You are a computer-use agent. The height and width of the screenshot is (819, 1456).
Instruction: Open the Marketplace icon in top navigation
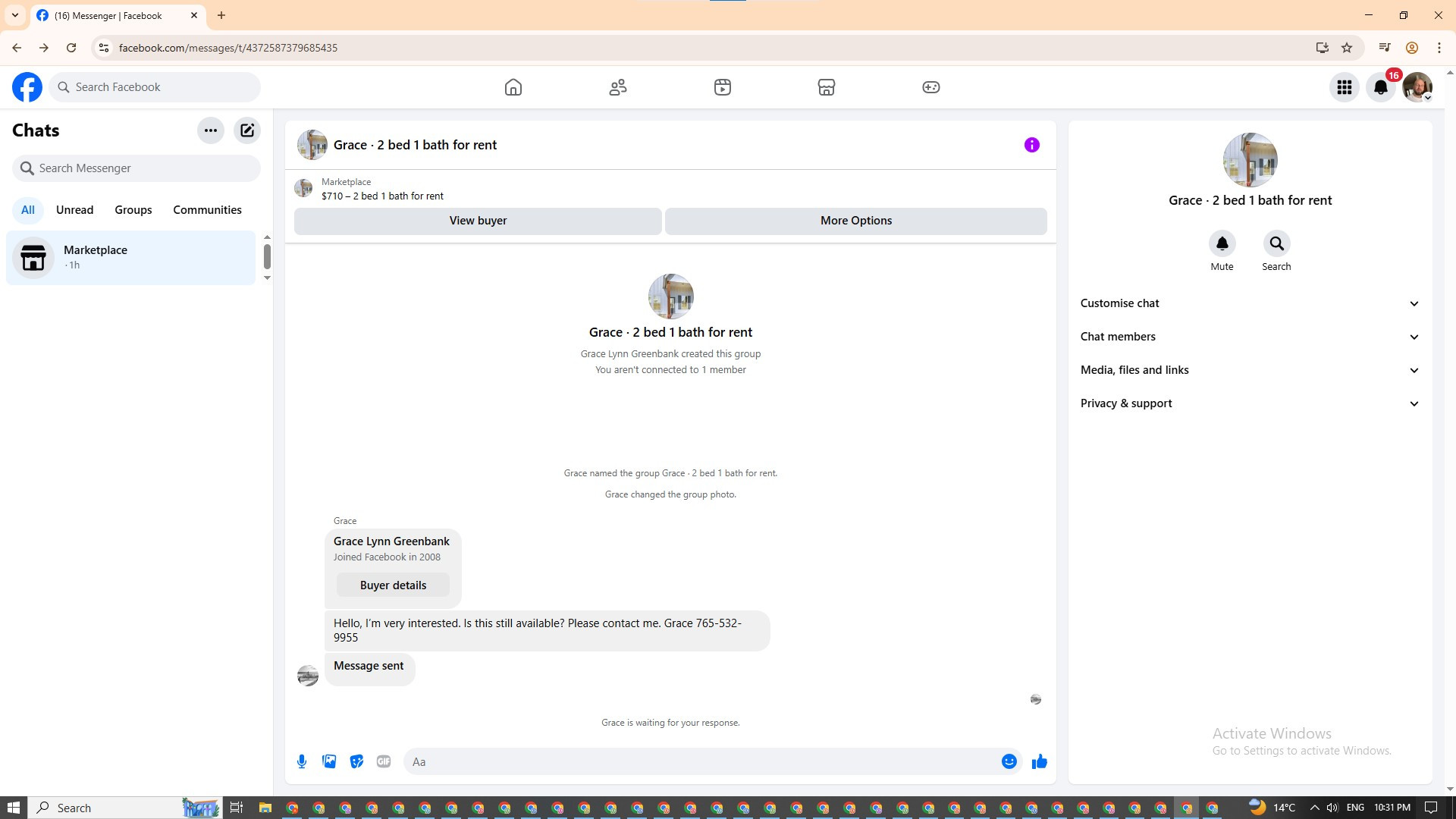[827, 87]
